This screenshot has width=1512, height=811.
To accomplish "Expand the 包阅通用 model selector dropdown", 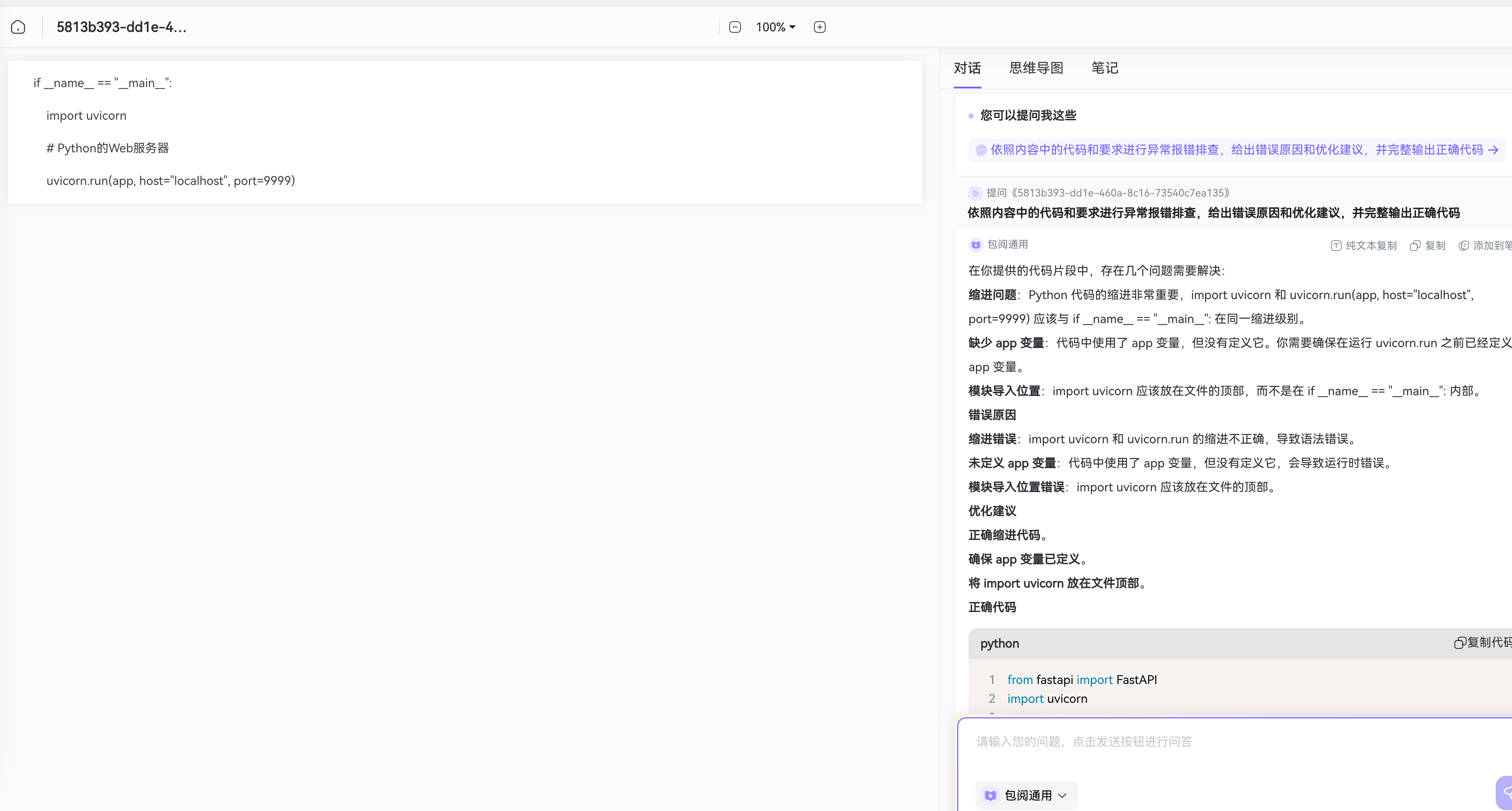I will pyautogui.click(x=1026, y=795).
